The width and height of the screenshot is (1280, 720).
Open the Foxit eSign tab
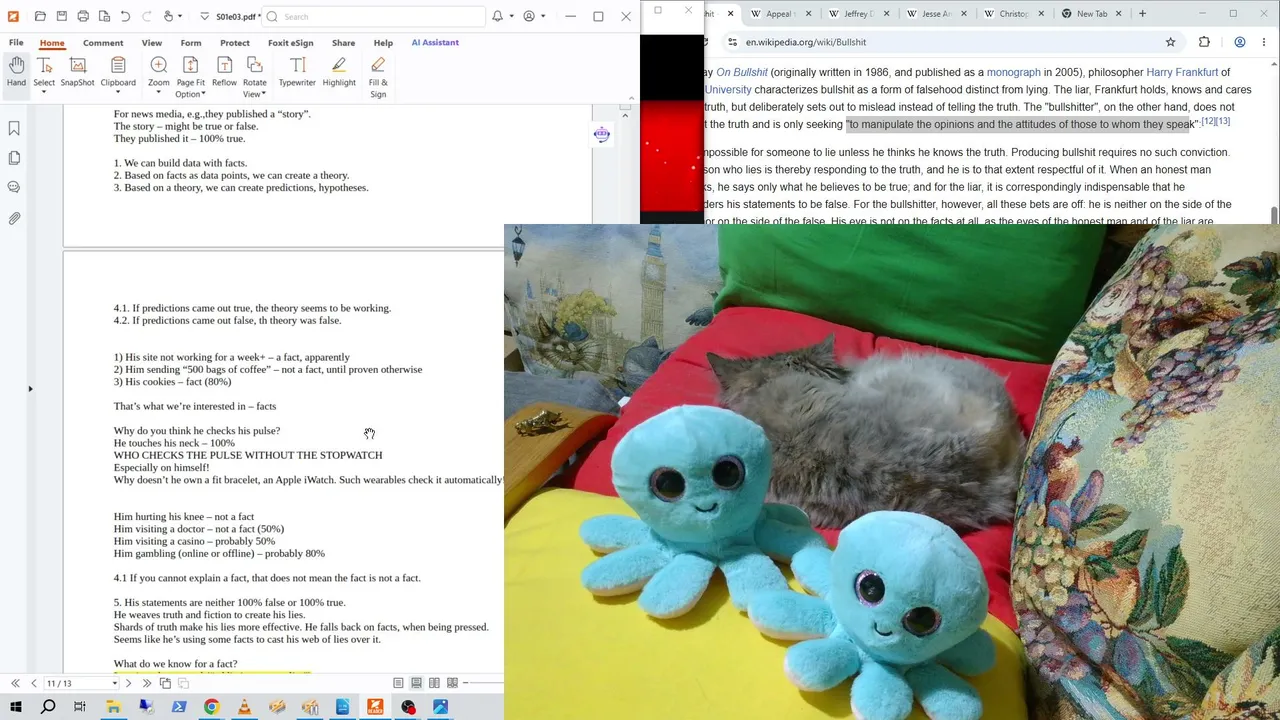pos(291,43)
